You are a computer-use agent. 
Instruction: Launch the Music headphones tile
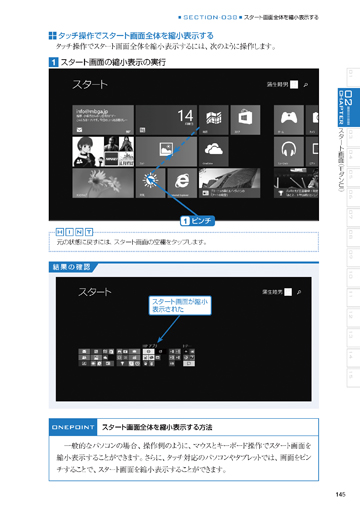click(x=289, y=152)
